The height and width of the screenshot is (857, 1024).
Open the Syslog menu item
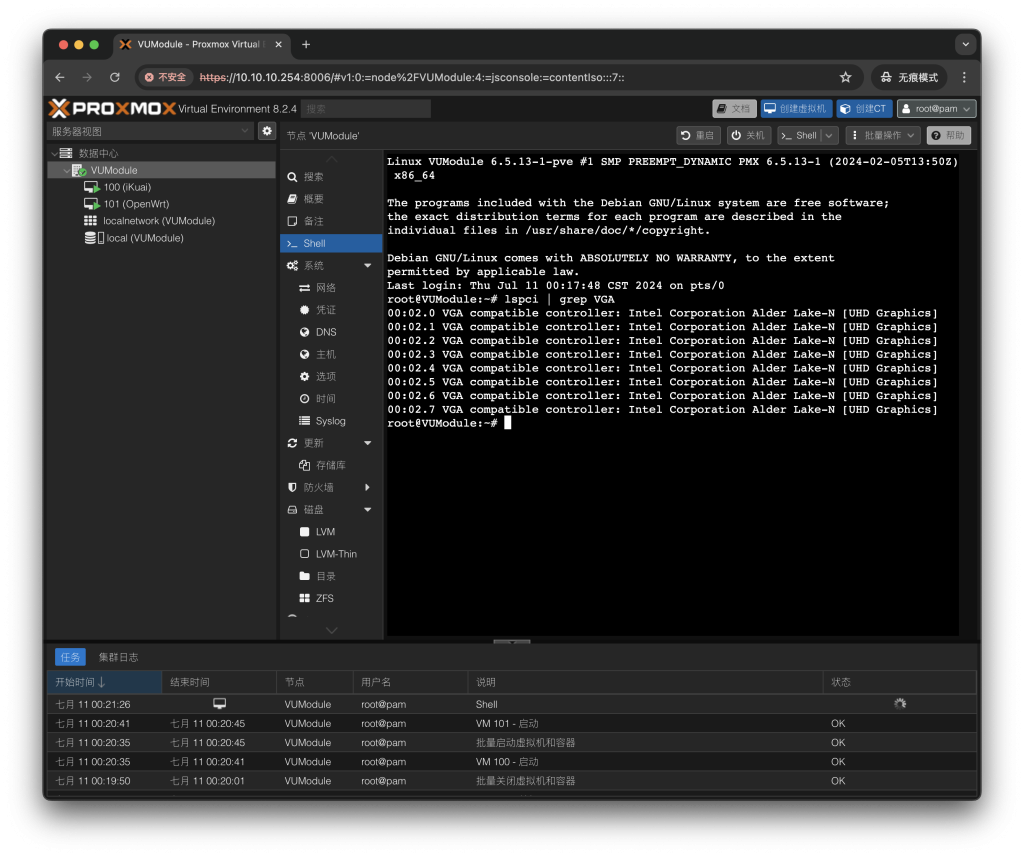[x=330, y=421]
